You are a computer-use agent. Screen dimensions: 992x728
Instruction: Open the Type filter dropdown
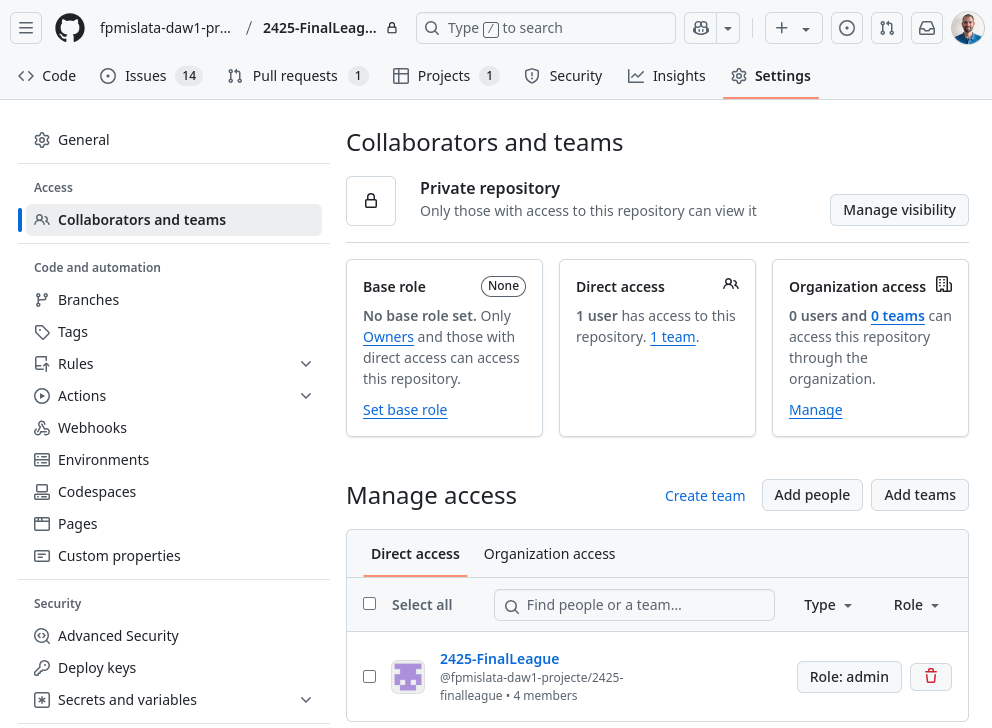point(828,605)
